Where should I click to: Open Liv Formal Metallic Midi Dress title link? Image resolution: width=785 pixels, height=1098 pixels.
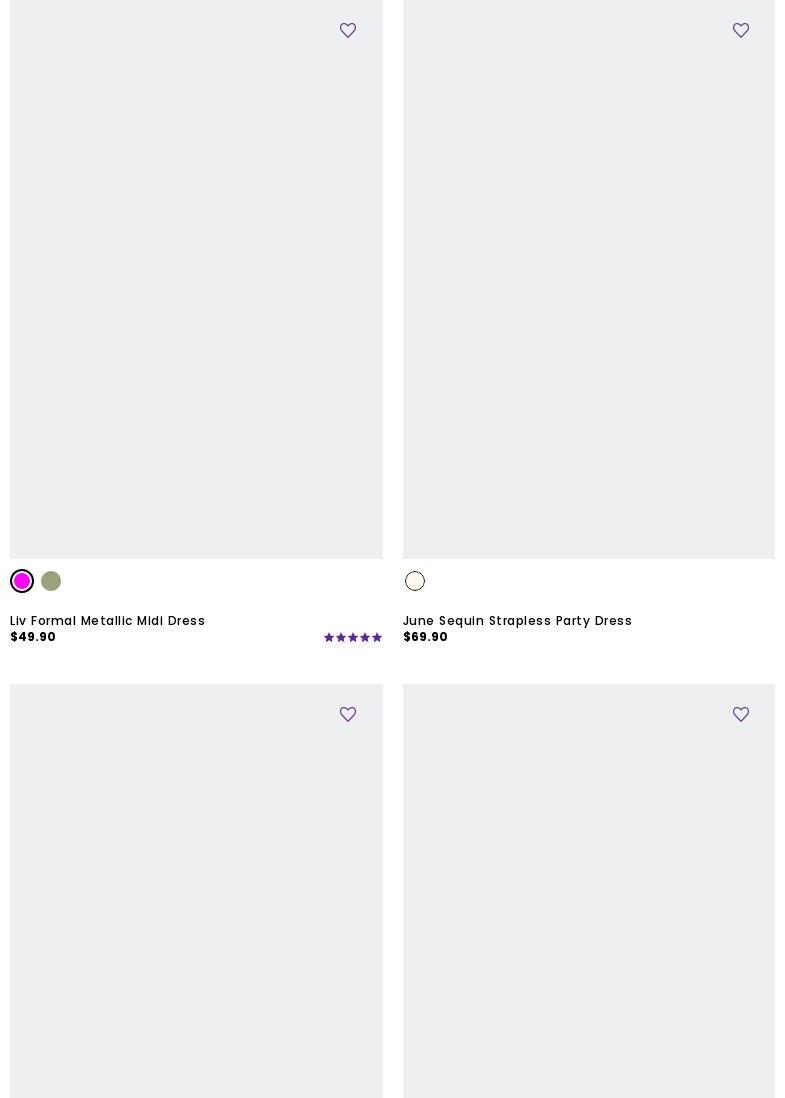107,620
